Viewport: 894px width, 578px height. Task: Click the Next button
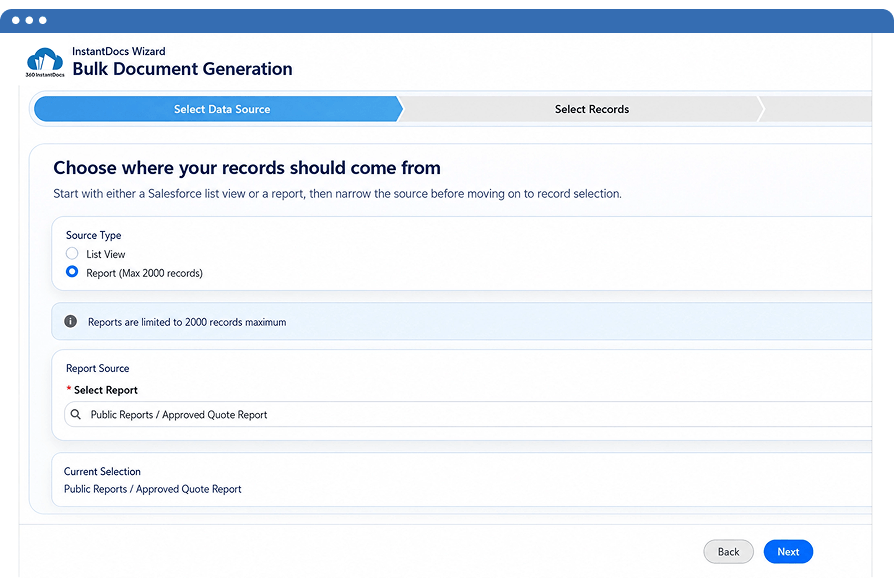click(x=788, y=551)
